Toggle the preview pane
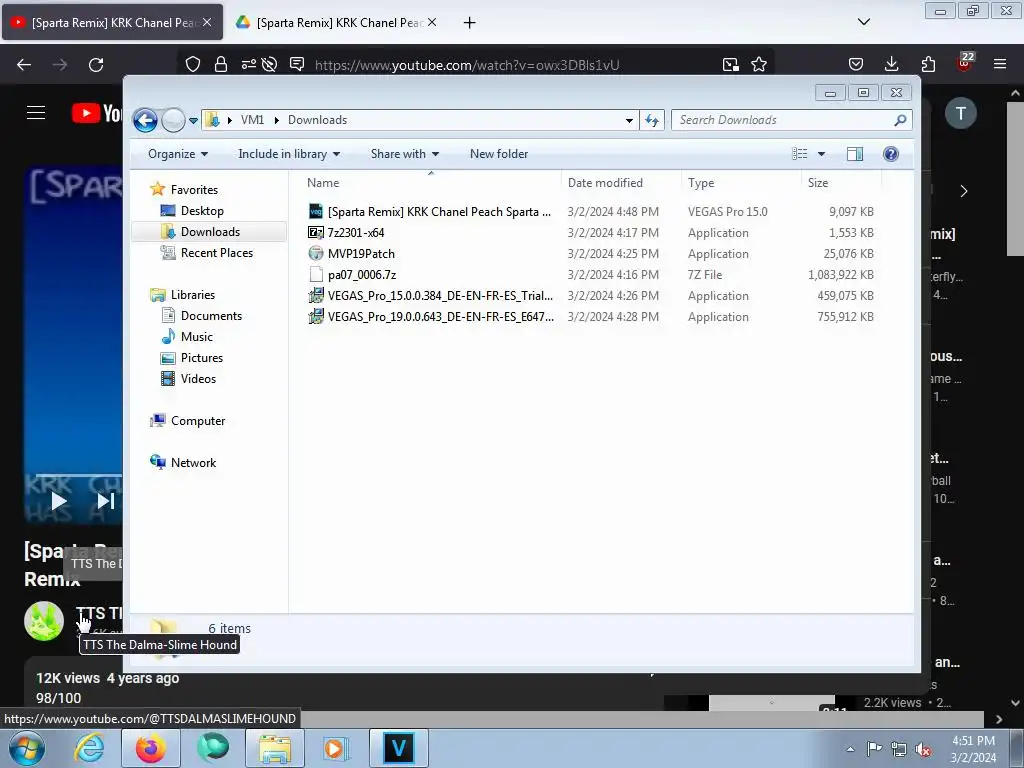Image resolution: width=1024 pixels, height=768 pixels. (855, 154)
